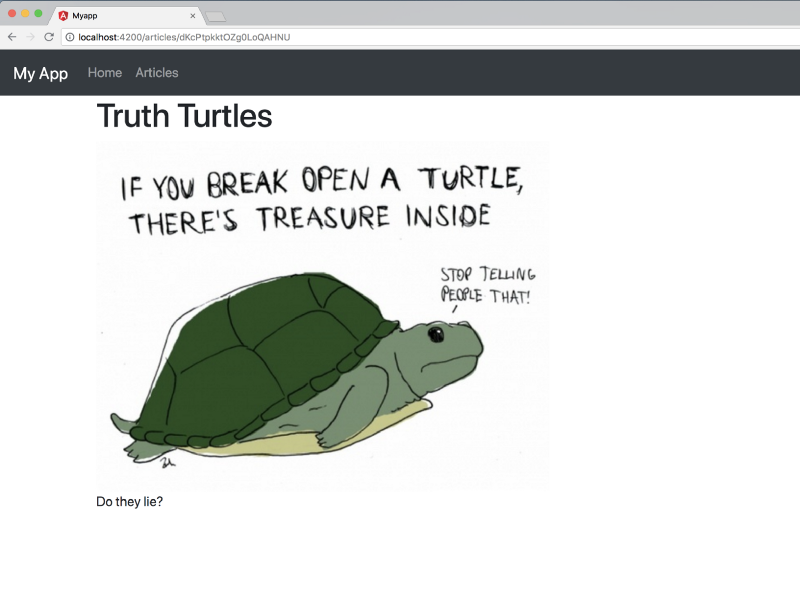The image size is (800, 590).
Task: Open a new tab with the new-tab button
Action: pyautogui.click(x=215, y=16)
